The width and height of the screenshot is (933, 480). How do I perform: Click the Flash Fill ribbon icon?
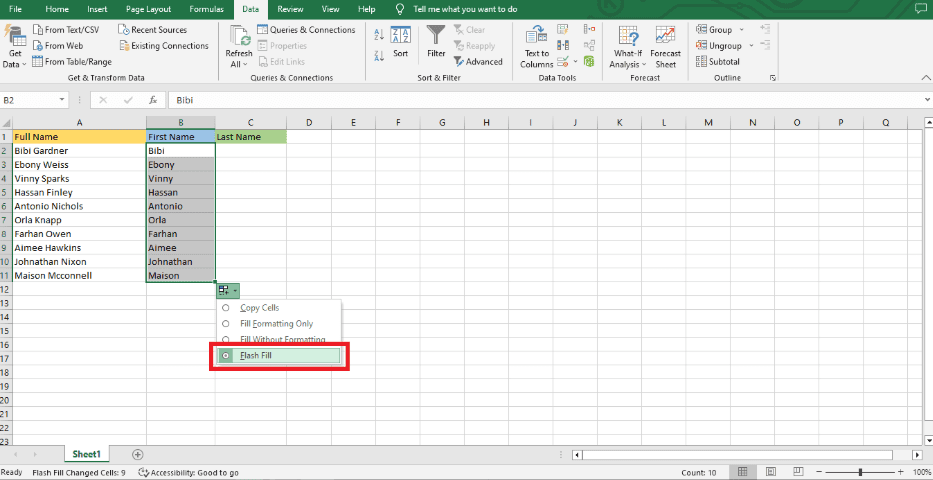point(562,29)
